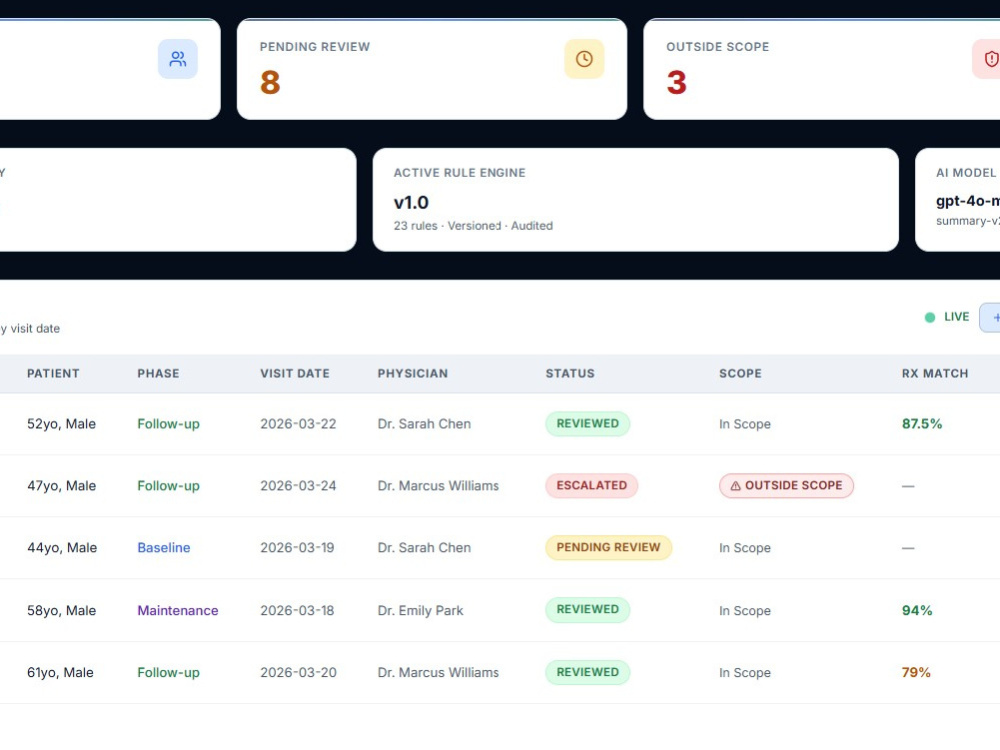Image resolution: width=1000 pixels, height=750 pixels.
Task: Click Baseline phase link
Action: coord(164,548)
